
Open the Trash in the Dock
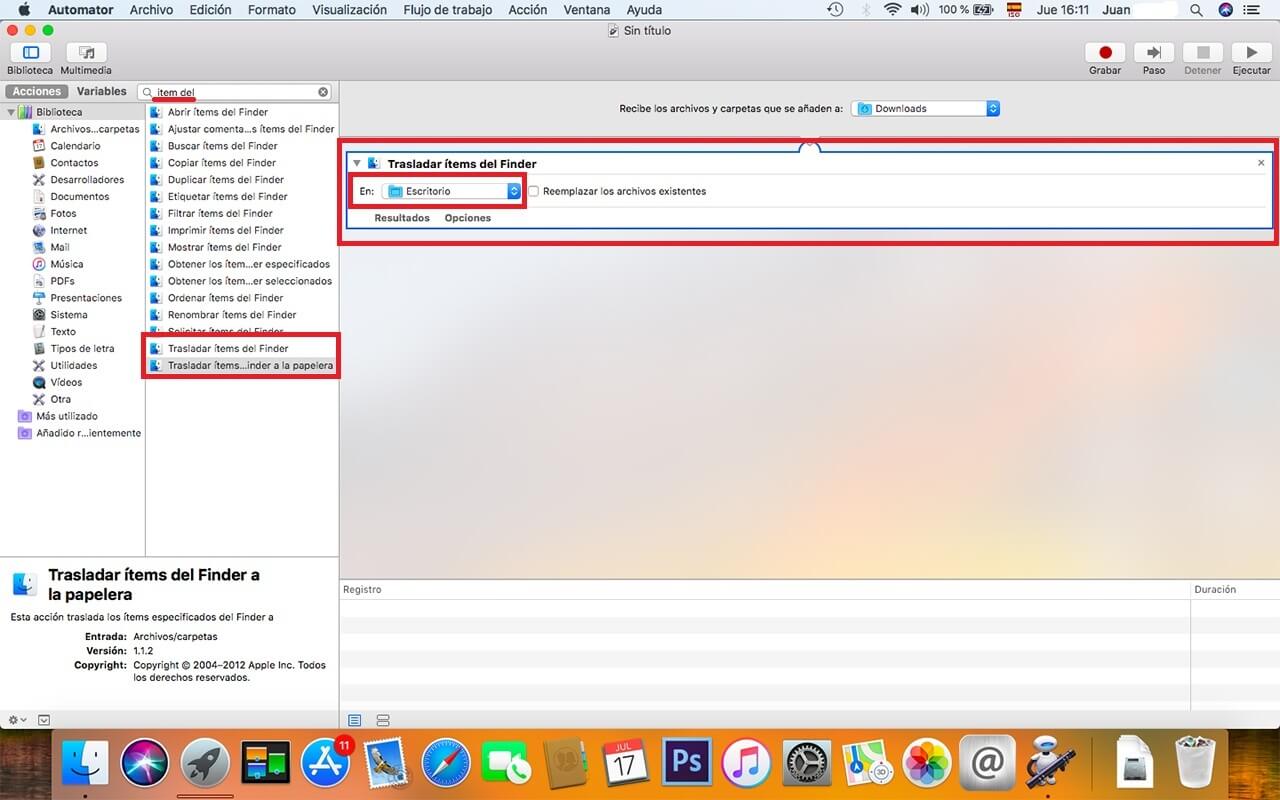point(1195,764)
